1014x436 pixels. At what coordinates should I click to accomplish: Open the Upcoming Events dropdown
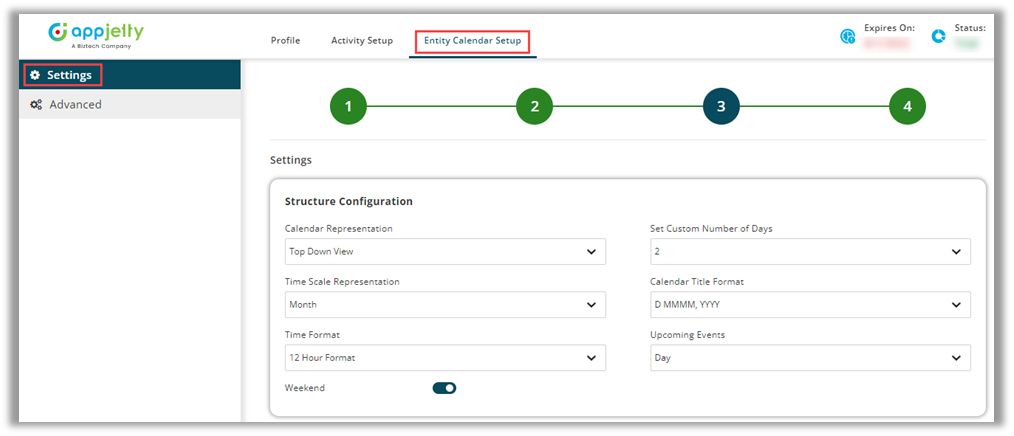[810, 357]
